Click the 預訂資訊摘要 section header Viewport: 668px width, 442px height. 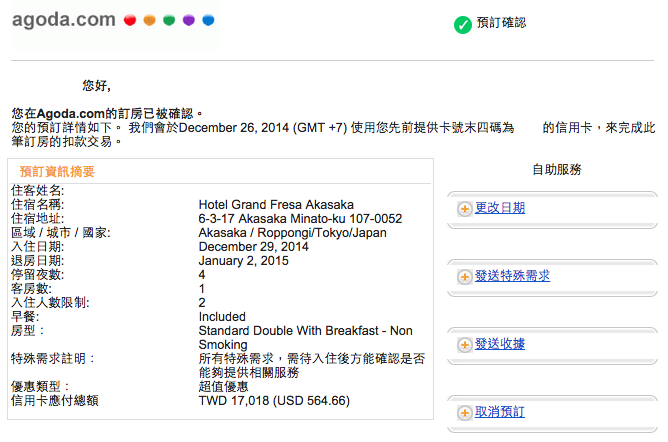tap(57, 172)
